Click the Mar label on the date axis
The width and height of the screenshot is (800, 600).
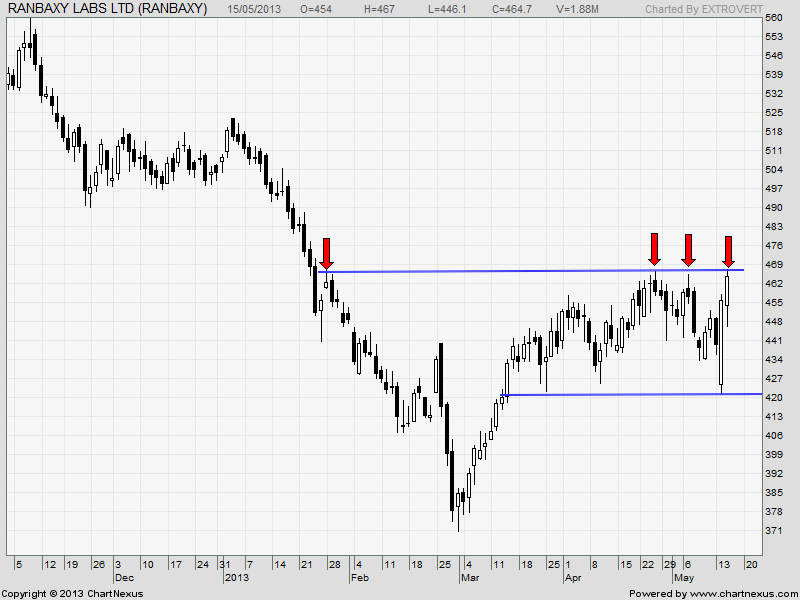(x=468, y=578)
